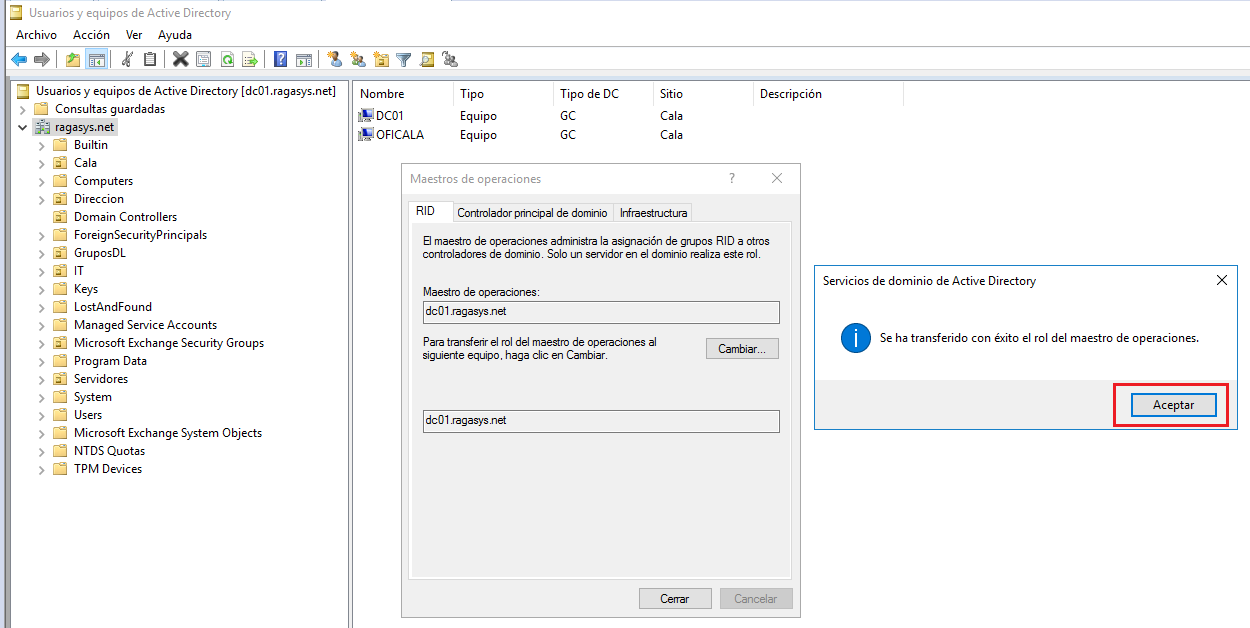Select the Users container in tree
Image resolution: width=1250 pixels, height=628 pixels.
pyautogui.click(x=88, y=415)
